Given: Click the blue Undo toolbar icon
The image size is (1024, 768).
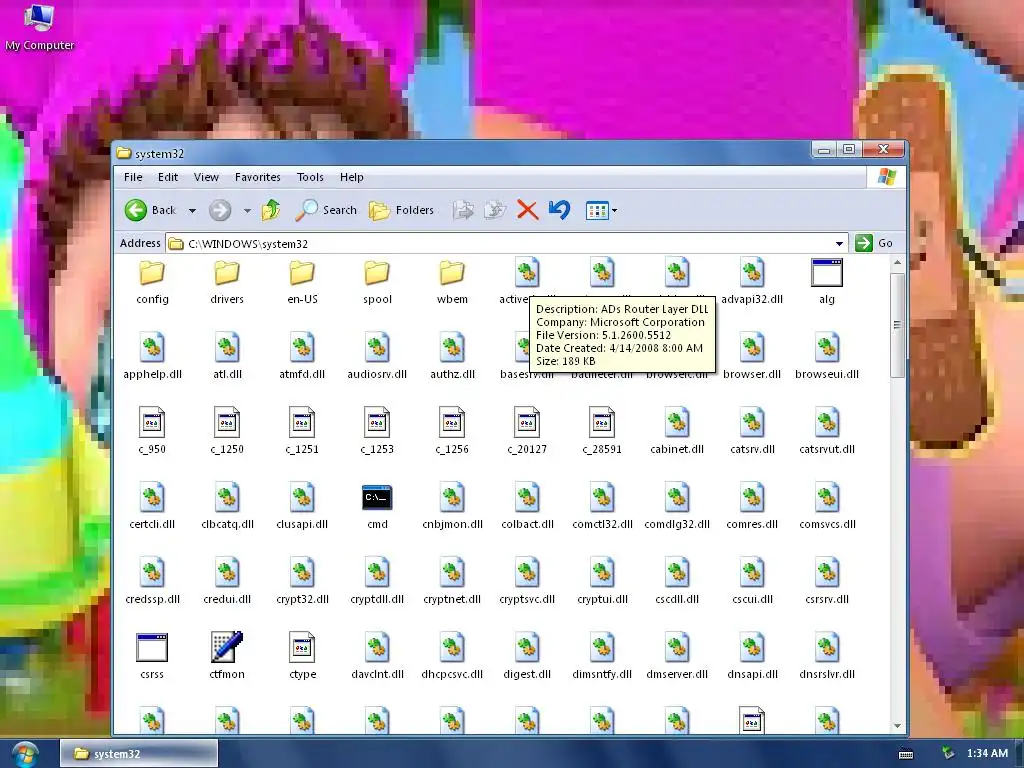Looking at the screenshot, I should pos(560,210).
